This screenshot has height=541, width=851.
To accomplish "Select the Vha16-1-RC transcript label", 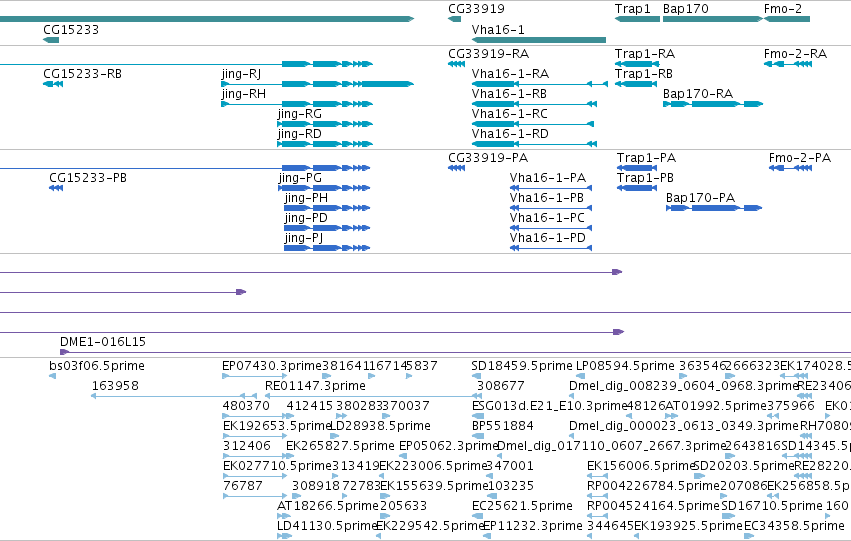I will click(x=510, y=114).
